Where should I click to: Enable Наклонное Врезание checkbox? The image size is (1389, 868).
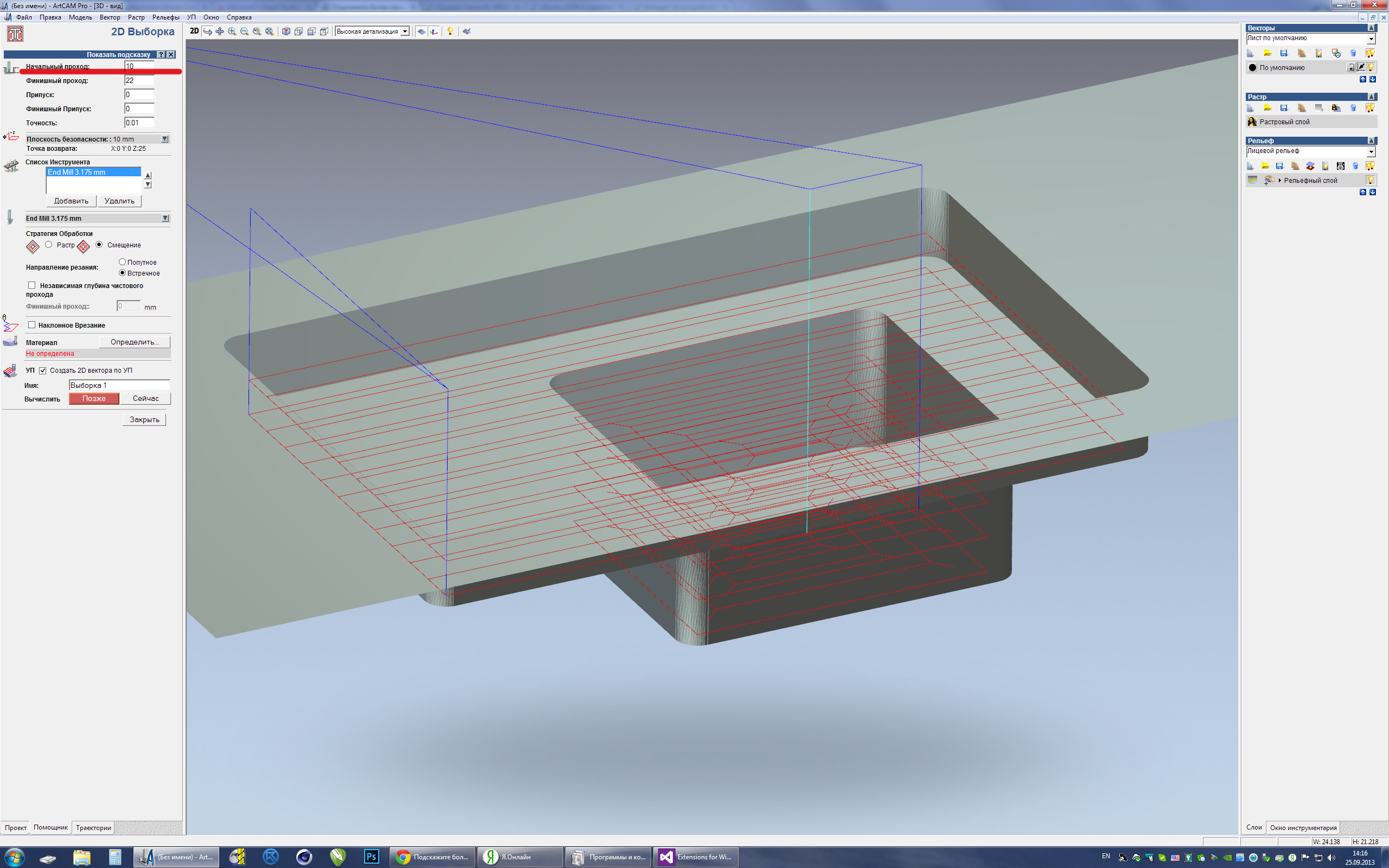click(32, 325)
